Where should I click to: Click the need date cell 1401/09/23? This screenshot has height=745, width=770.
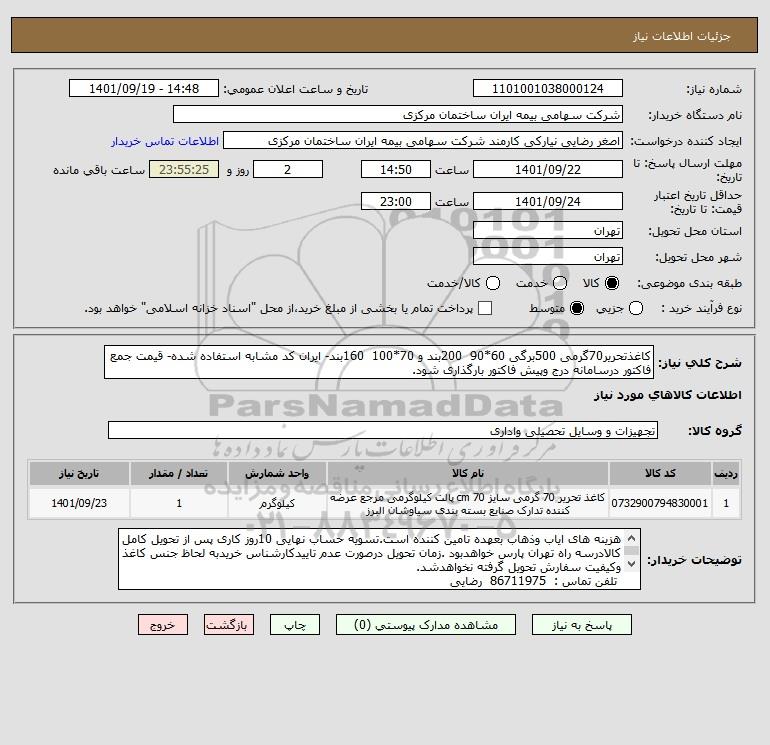(79, 503)
